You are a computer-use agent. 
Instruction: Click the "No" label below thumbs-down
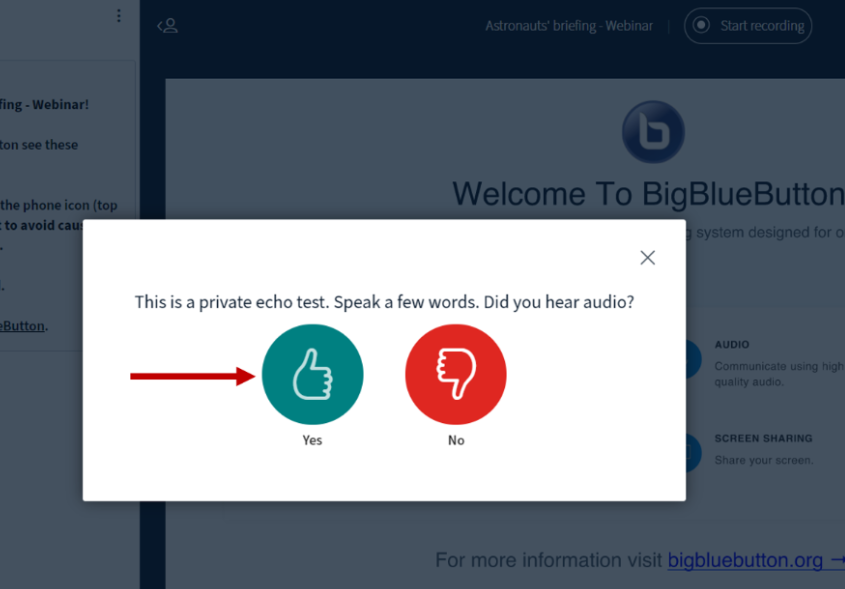[456, 440]
